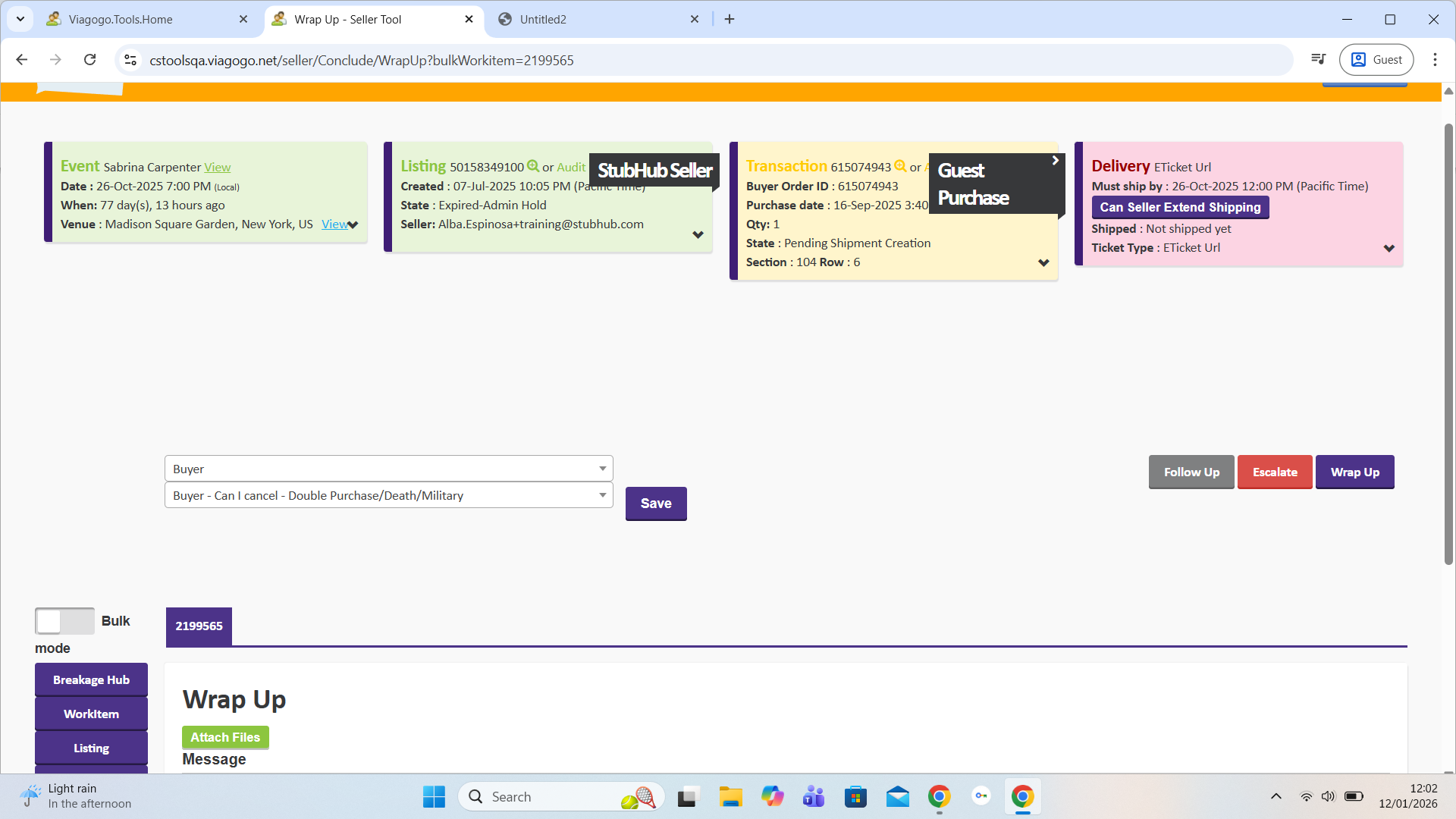Open the media control icon in Chrome toolbar
The image size is (1456, 819).
pos(1318,60)
